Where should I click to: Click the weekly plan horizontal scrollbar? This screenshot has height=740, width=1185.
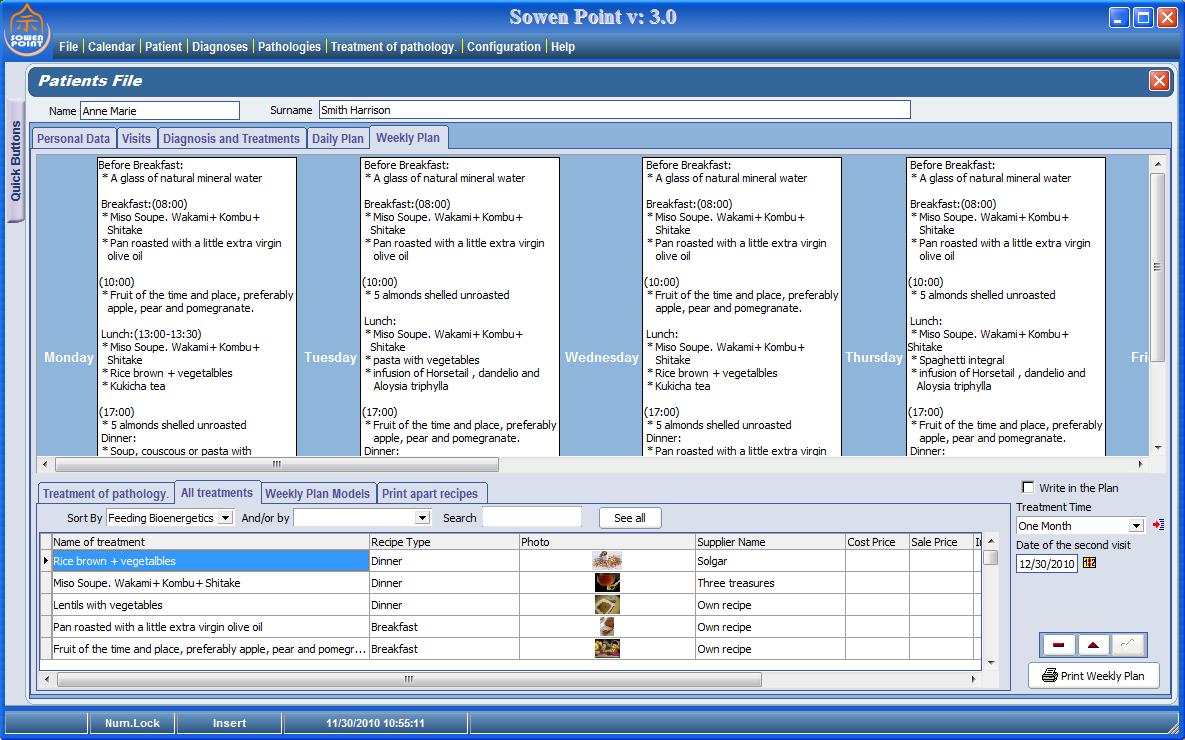(x=276, y=465)
